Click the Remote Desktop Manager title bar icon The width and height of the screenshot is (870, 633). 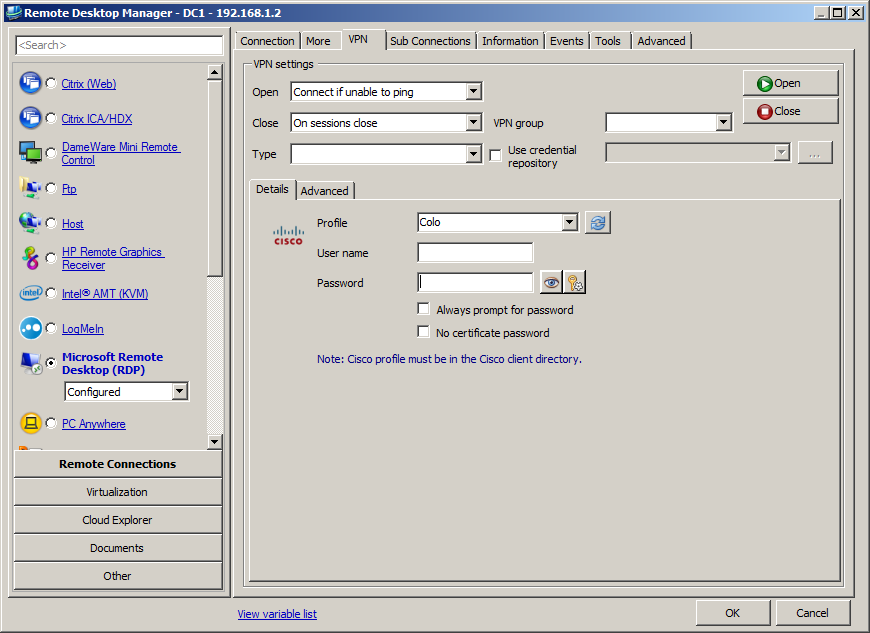click(x=13, y=12)
